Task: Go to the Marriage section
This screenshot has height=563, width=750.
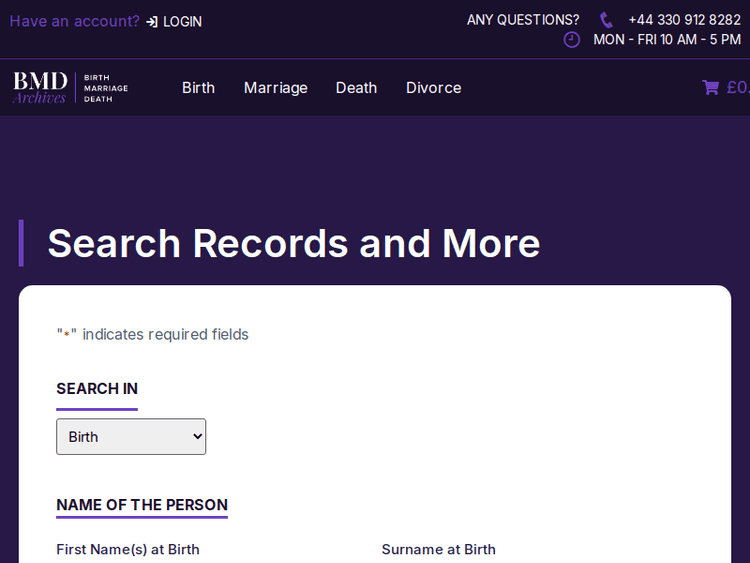Action: pyautogui.click(x=275, y=88)
